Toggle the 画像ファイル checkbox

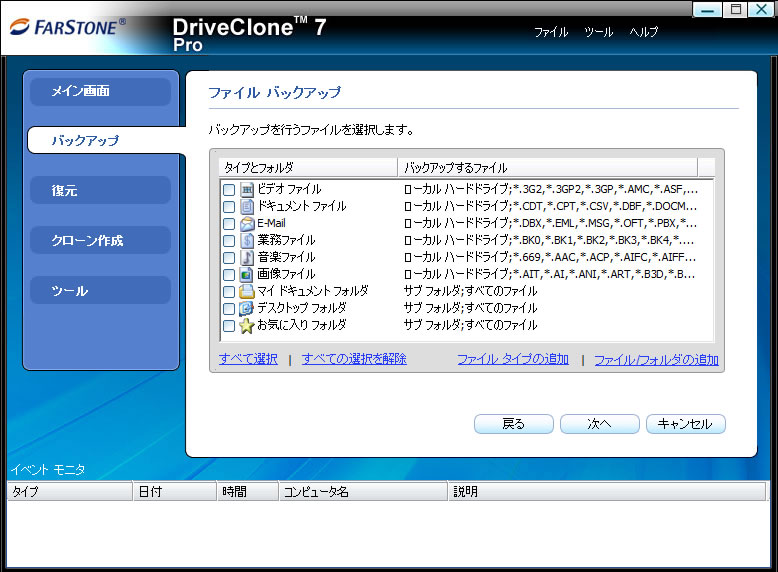click(x=229, y=275)
